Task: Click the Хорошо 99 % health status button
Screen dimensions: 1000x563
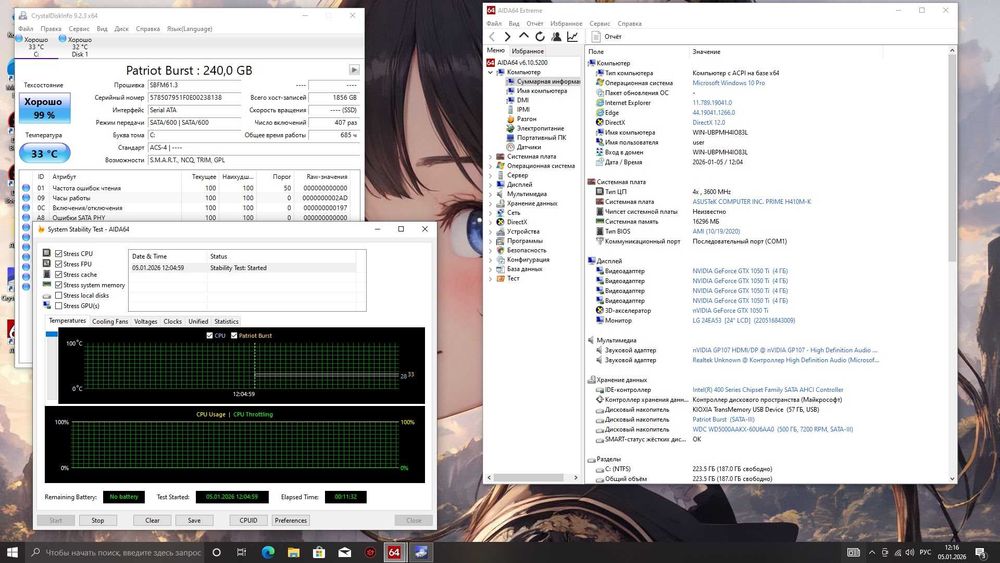Action: [44, 108]
